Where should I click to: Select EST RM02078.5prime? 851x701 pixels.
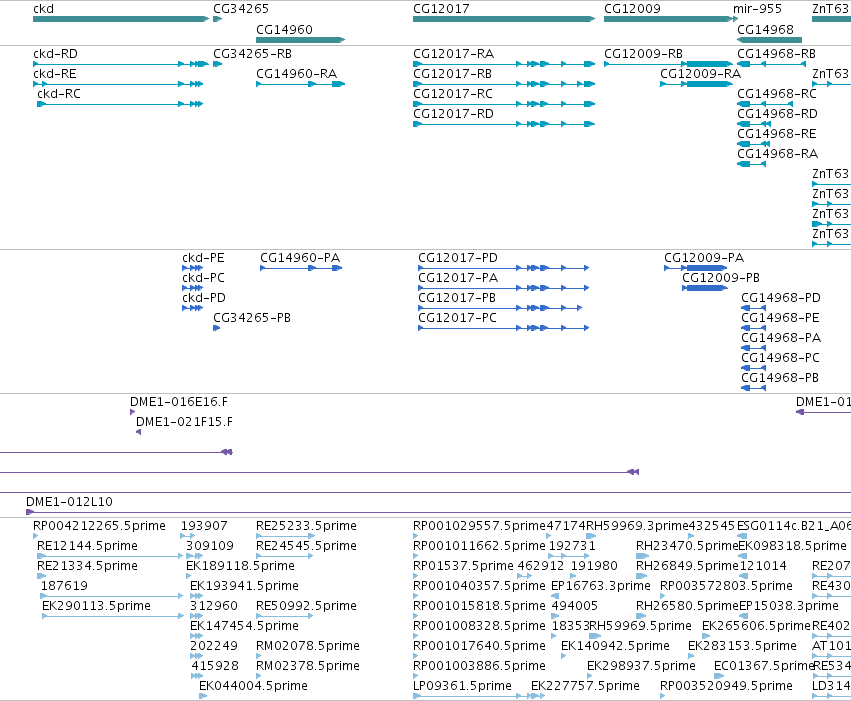308,646
